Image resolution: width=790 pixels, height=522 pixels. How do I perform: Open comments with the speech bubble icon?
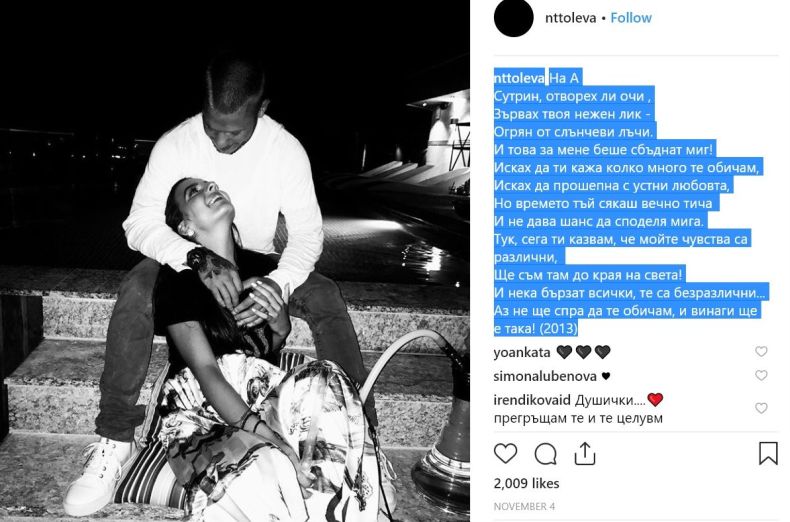(x=546, y=453)
